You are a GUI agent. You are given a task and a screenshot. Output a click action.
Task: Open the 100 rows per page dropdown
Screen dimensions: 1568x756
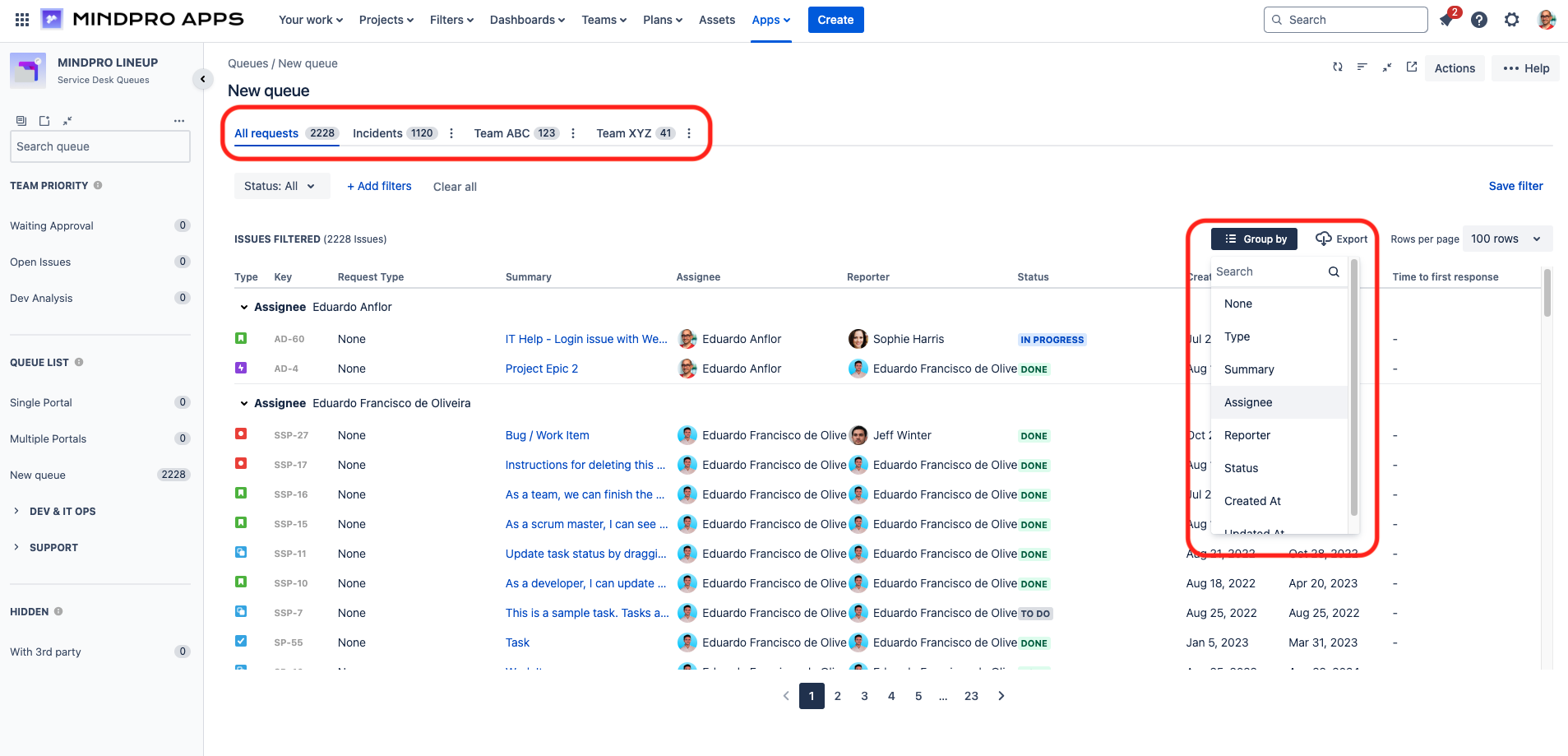click(x=1506, y=239)
